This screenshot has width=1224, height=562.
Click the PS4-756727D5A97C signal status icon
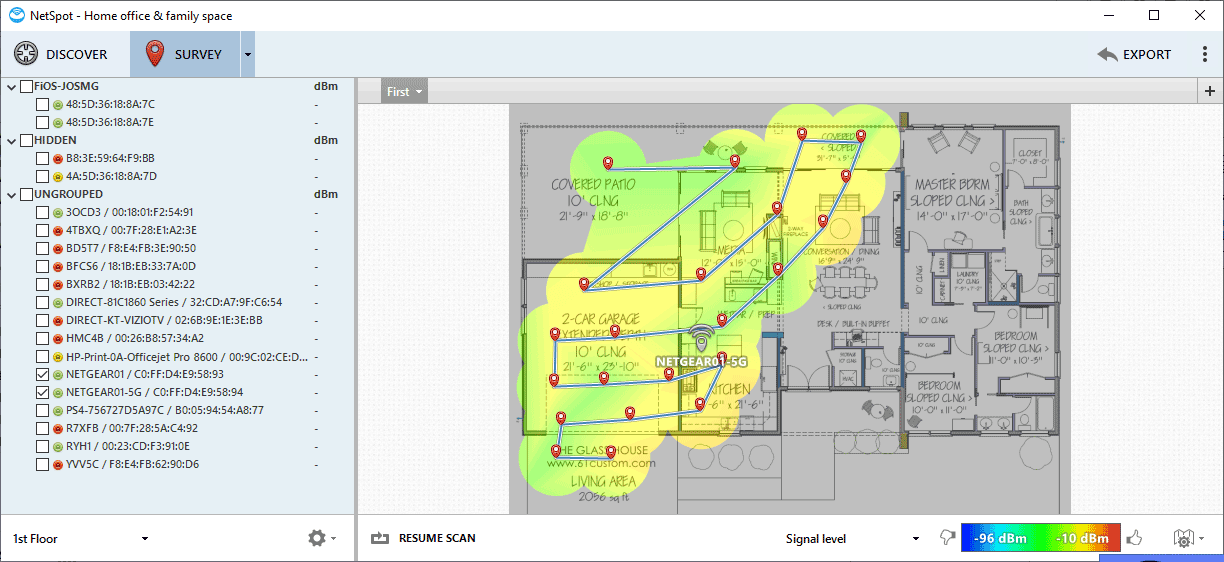[x=58, y=411]
